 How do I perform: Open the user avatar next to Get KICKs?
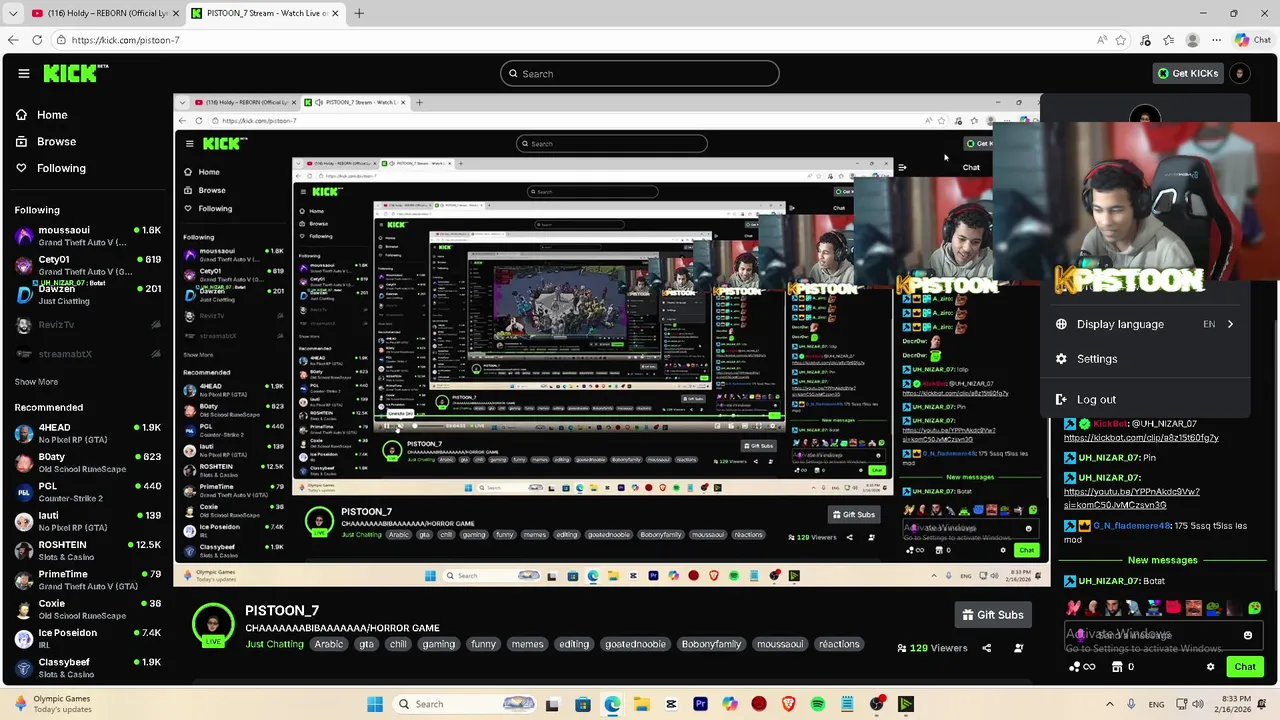tap(1240, 73)
